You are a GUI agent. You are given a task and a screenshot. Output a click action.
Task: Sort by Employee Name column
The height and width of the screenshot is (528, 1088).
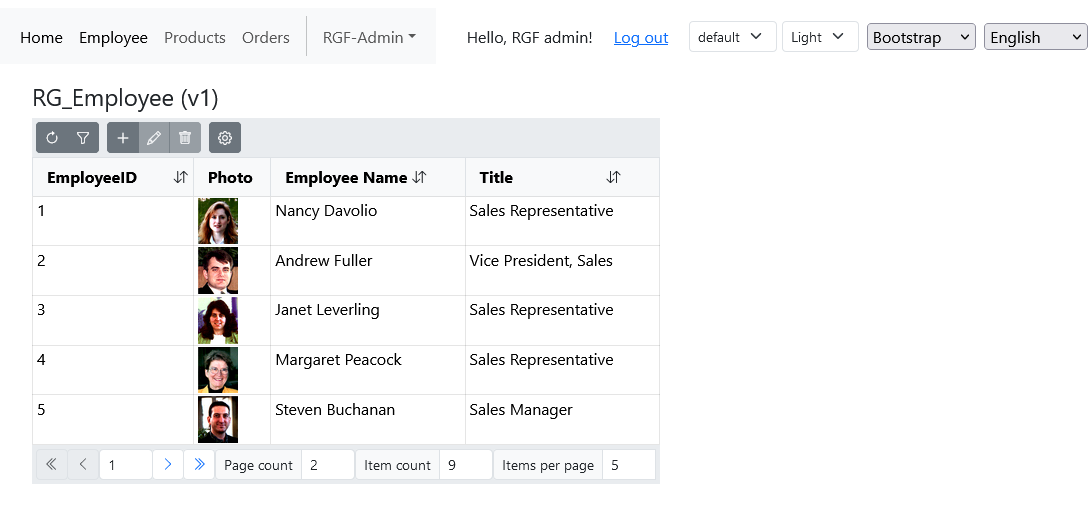[420, 177]
